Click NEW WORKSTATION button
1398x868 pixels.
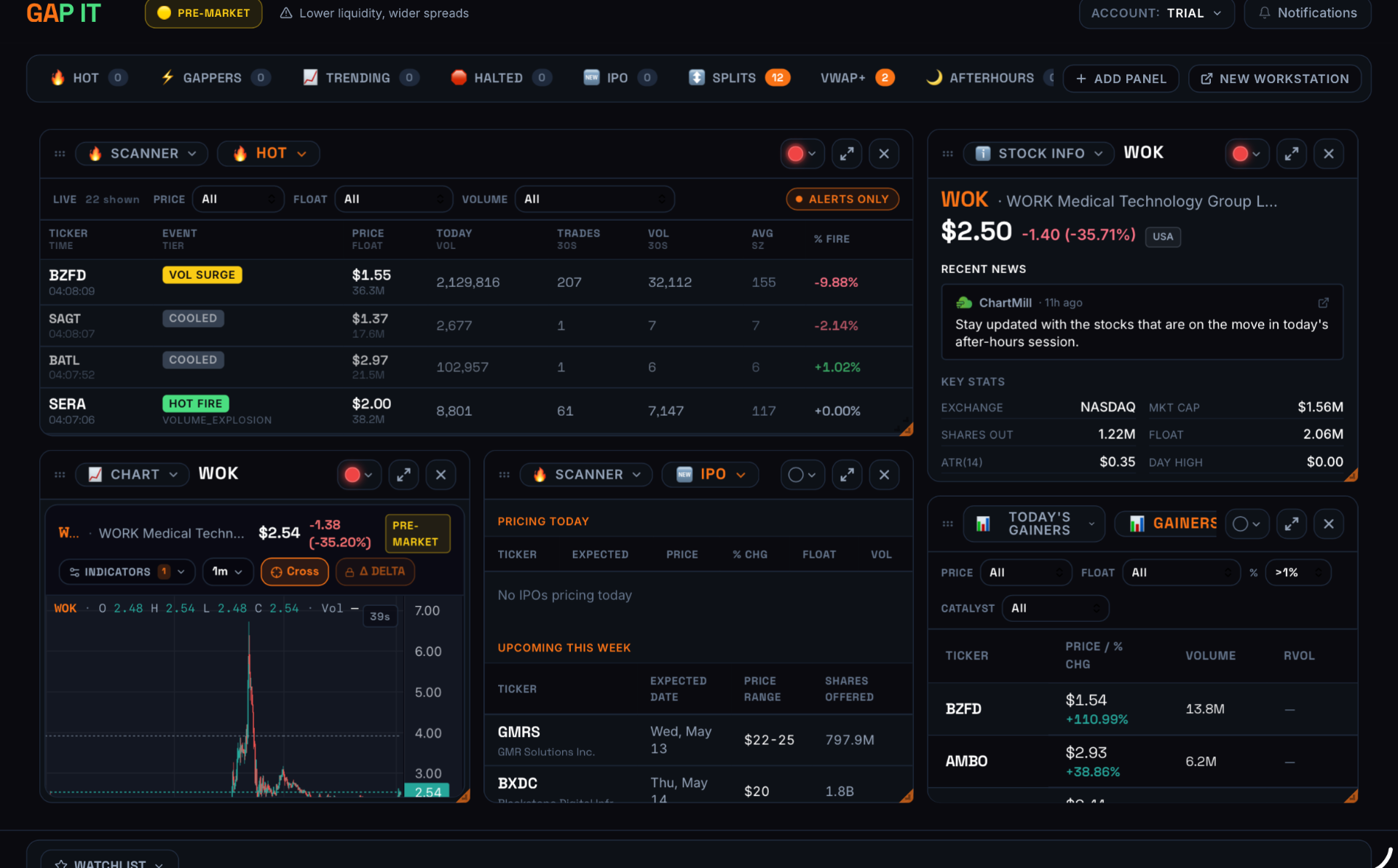tap(1275, 79)
